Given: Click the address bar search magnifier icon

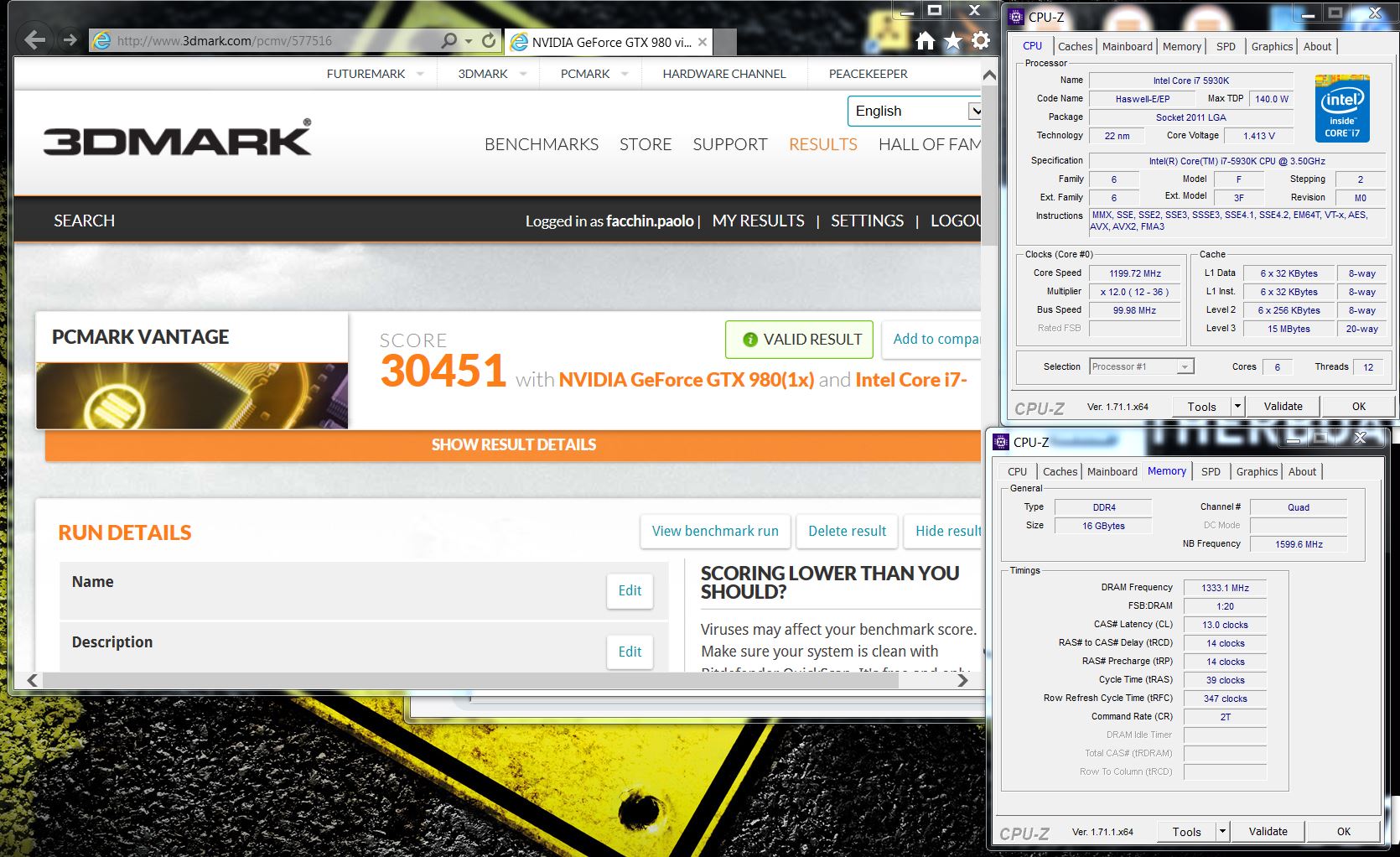Looking at the screenshot, I should [449, 40].
